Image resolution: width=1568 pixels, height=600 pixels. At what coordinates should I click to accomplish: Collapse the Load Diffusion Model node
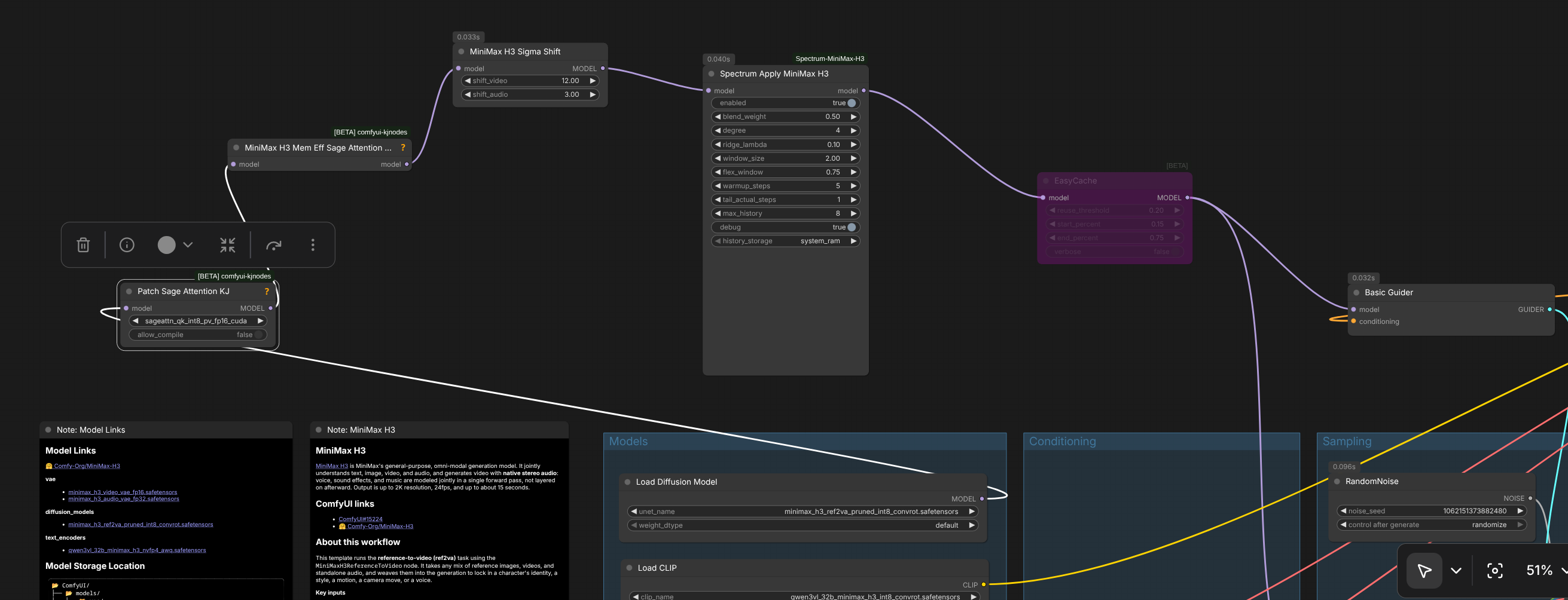pos(627,482)
